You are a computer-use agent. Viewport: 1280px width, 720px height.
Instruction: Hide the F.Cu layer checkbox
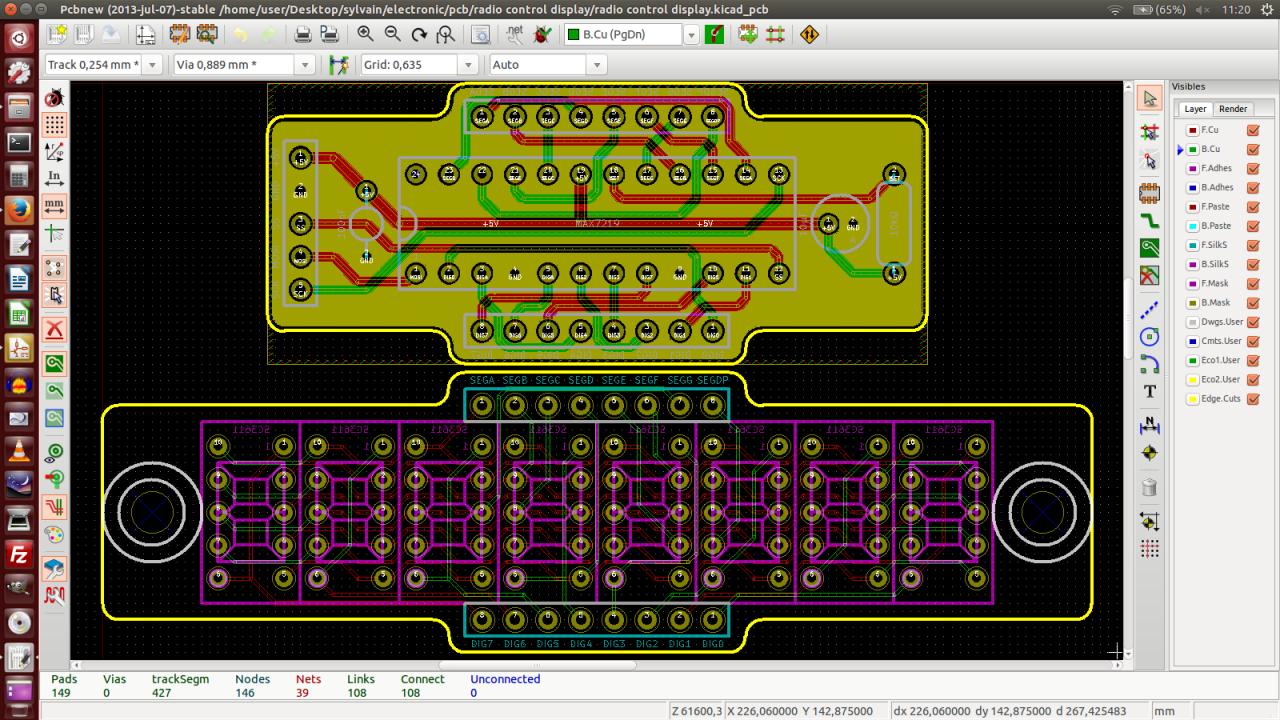1253,130
